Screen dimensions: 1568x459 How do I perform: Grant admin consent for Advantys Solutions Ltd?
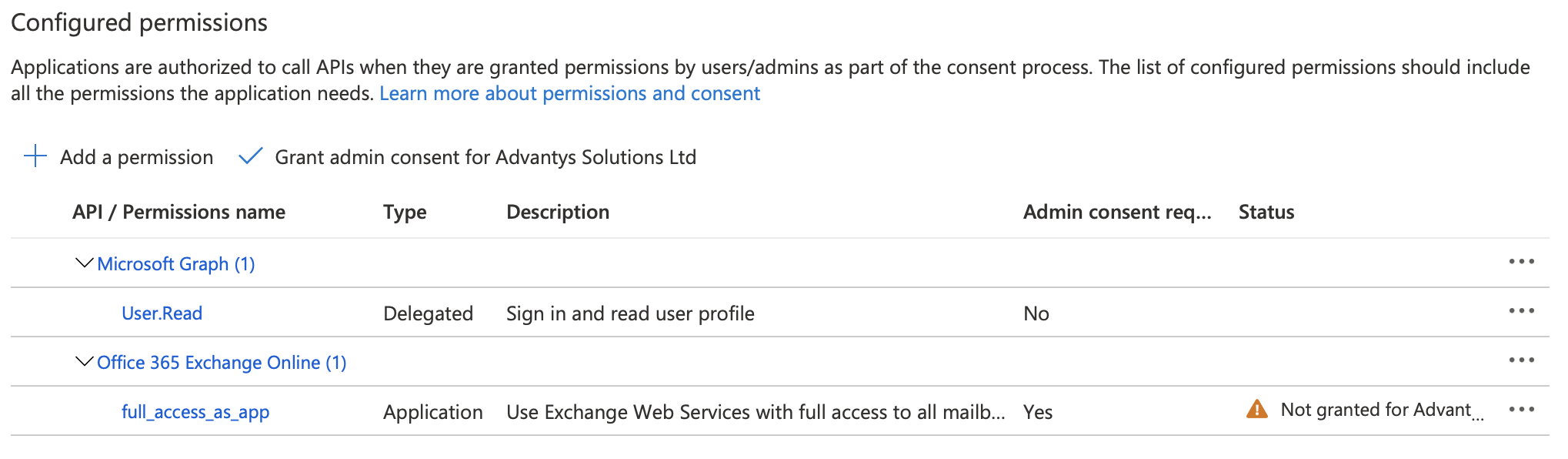click(x=485, y=157)
